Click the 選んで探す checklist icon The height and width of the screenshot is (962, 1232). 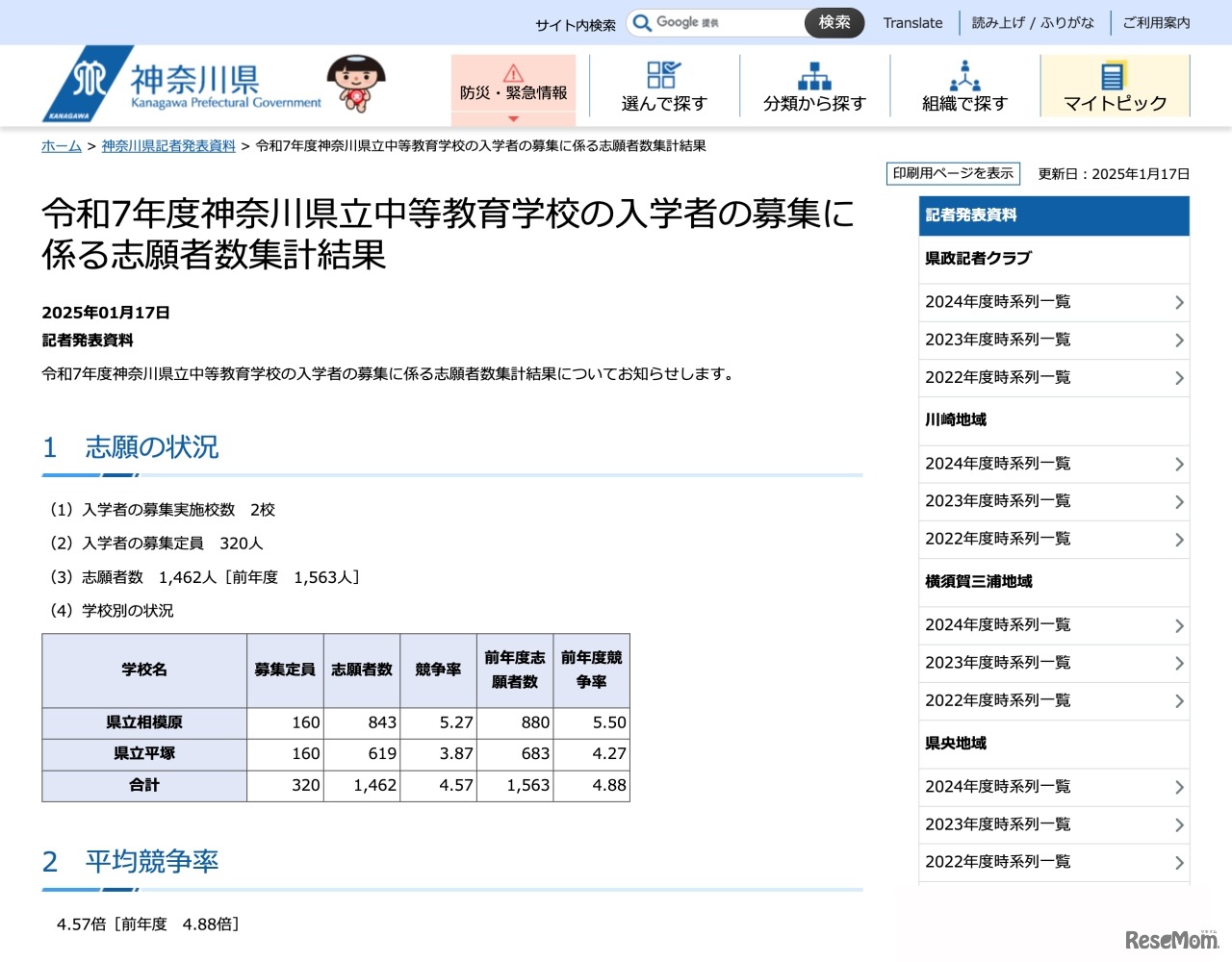pos(663,74)
